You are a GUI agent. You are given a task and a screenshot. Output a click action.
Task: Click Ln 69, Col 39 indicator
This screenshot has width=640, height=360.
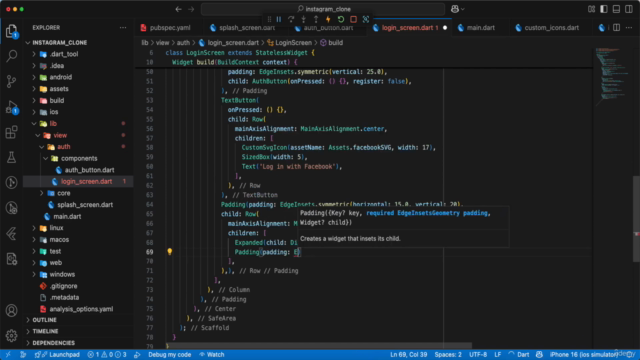point(409,355)
